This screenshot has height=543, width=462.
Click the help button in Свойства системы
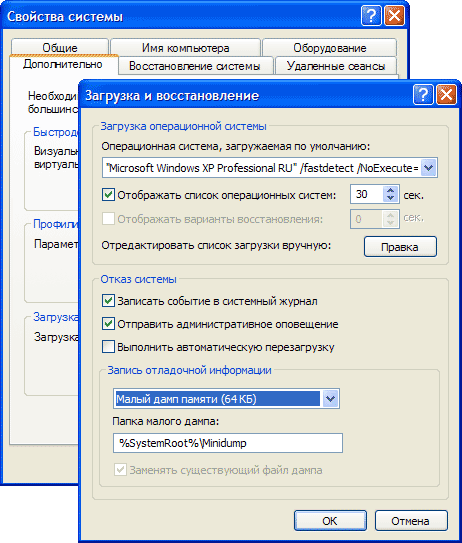tap(371, 16)
